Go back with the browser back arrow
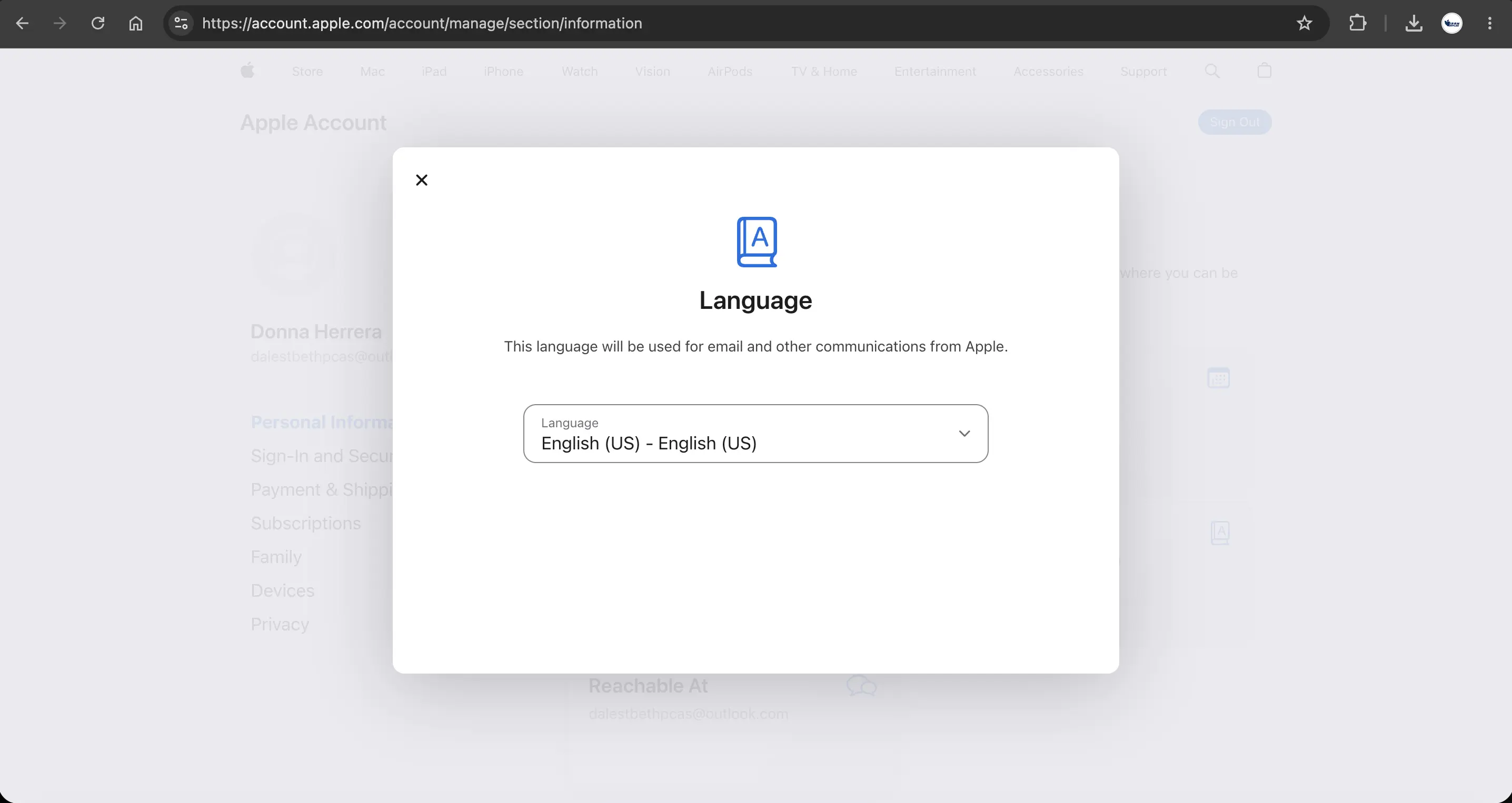 pos(22,24)
